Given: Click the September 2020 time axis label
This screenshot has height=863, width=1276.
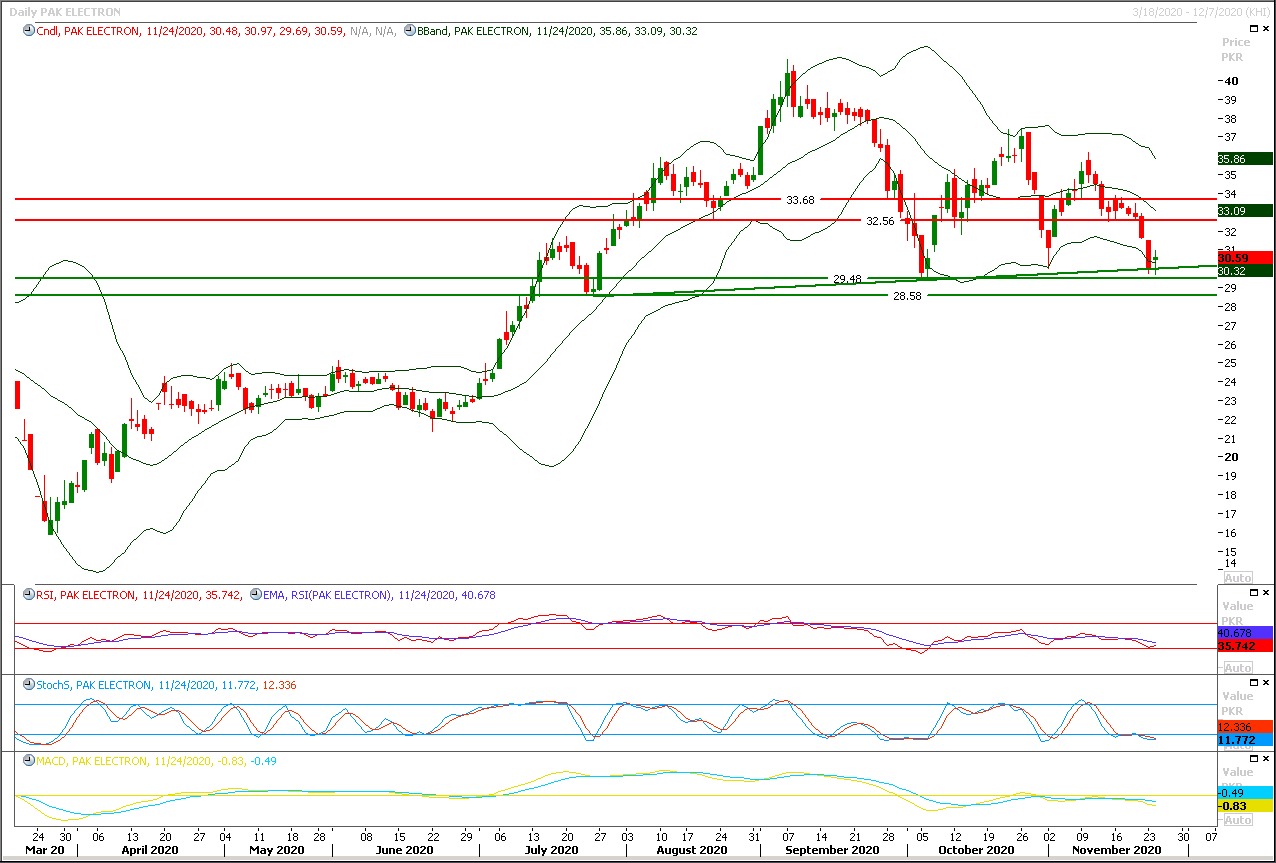Looking at the screenshot, I should tap(831, 849).
